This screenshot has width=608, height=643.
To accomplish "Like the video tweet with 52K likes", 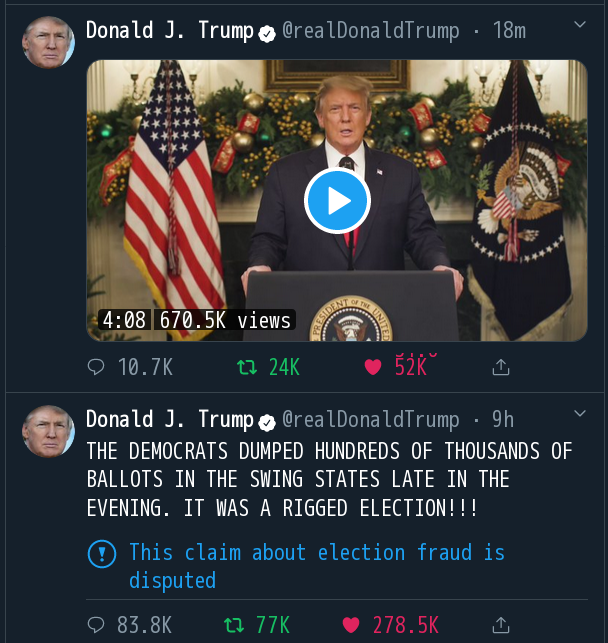I will pos(373,368).
